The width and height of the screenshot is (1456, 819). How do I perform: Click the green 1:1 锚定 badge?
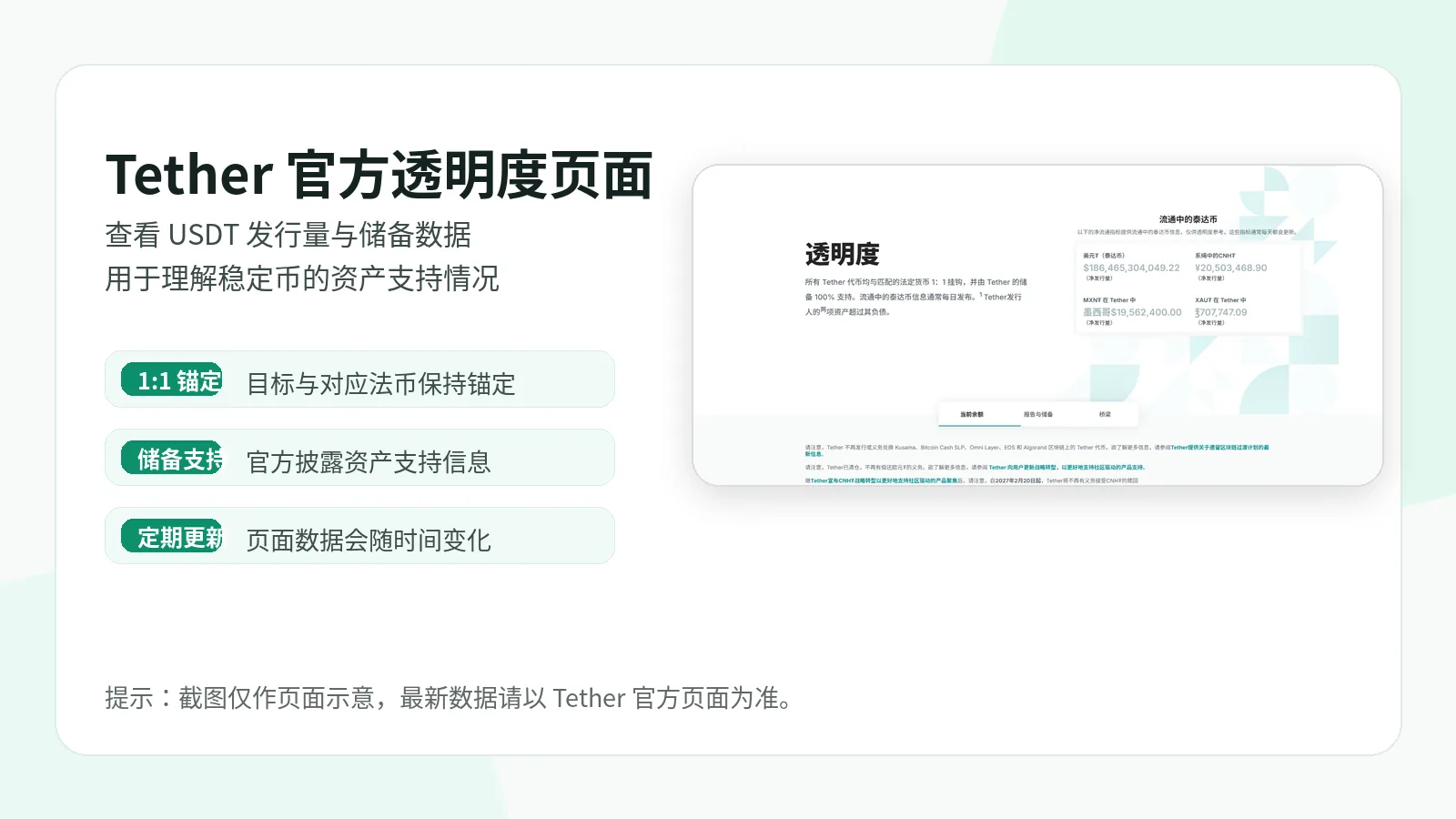(172, 380)
